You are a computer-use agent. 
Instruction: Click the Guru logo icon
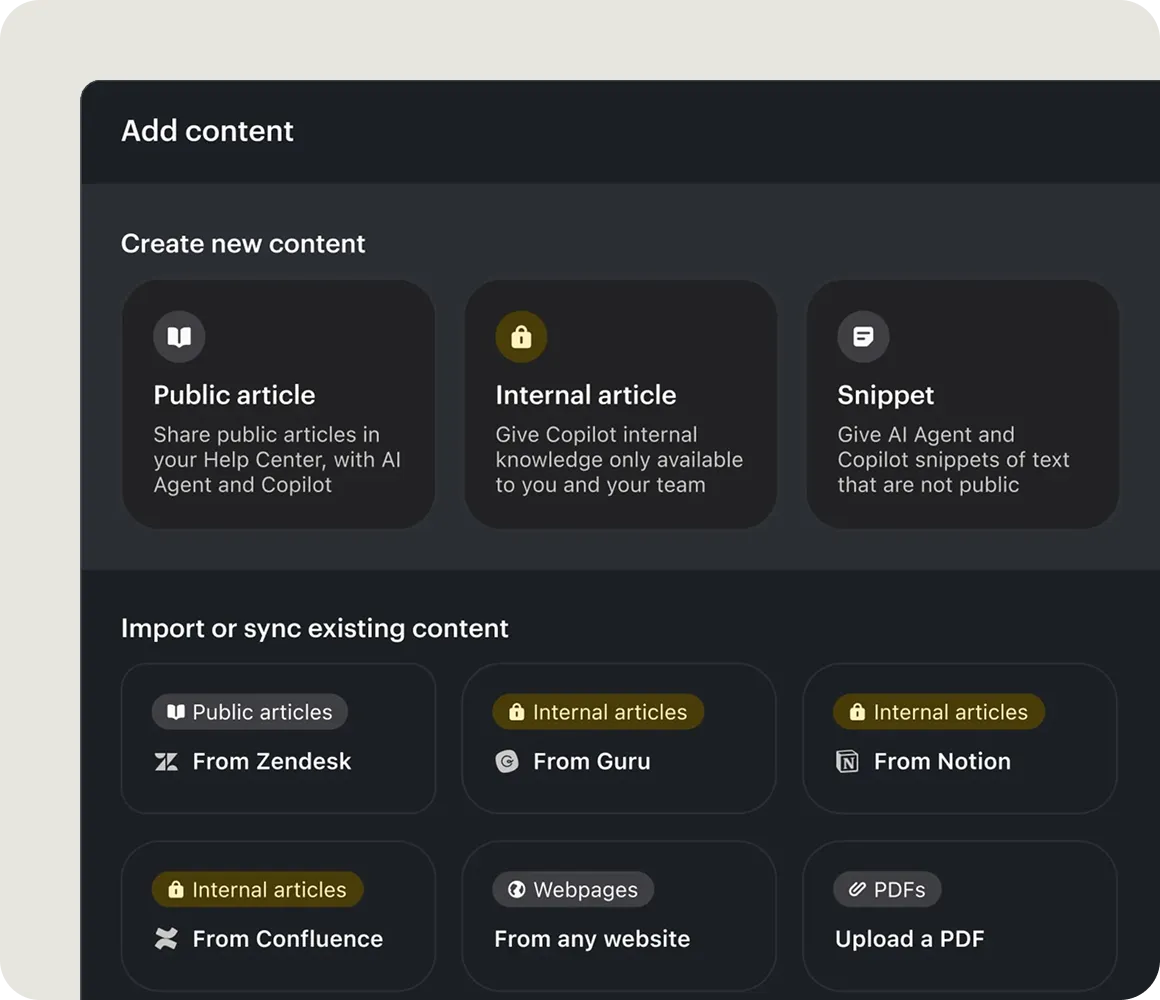click(x=507, y=762)
